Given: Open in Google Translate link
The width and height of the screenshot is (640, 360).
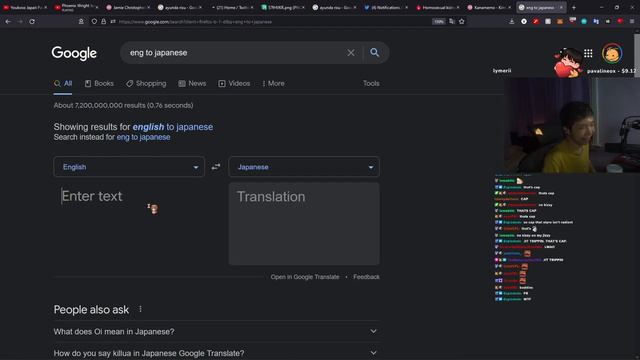Looking at the screenshot, I should pyautogui.click(x=304, y=277).
